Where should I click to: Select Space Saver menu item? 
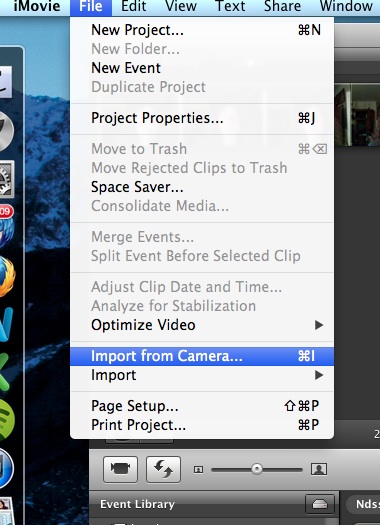[202, 187]
